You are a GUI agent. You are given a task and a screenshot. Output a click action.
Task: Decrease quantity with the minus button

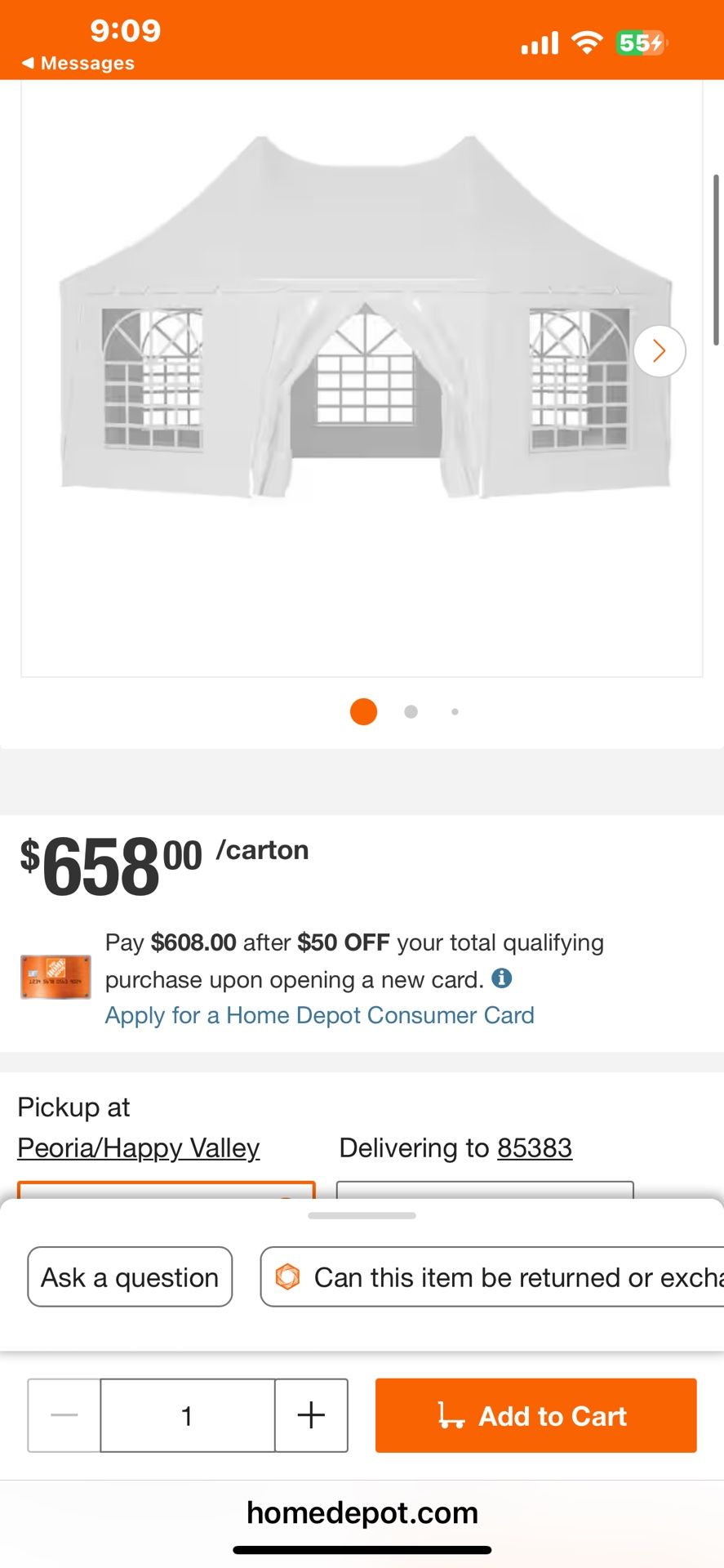pyautogui.click(x=64, y=1415)
